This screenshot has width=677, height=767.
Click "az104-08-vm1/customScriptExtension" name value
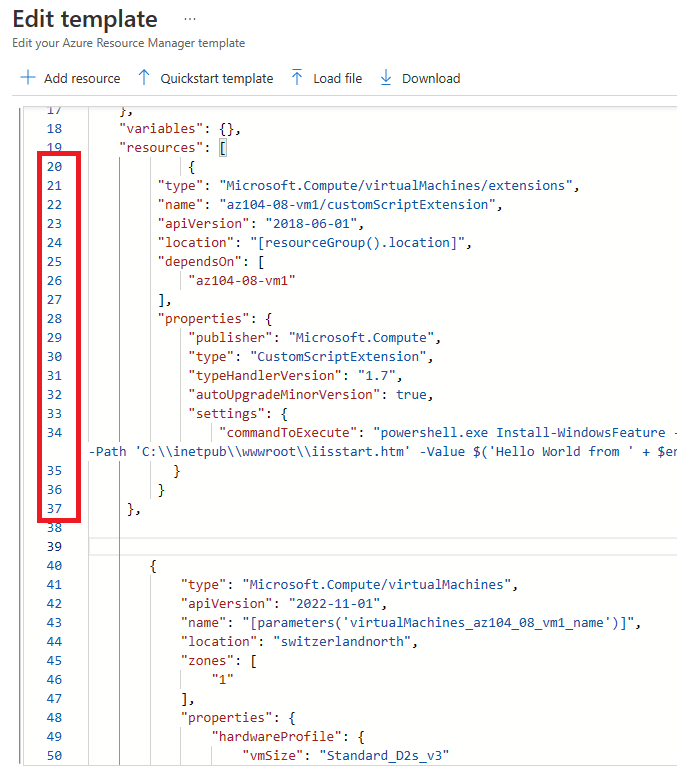358,205
